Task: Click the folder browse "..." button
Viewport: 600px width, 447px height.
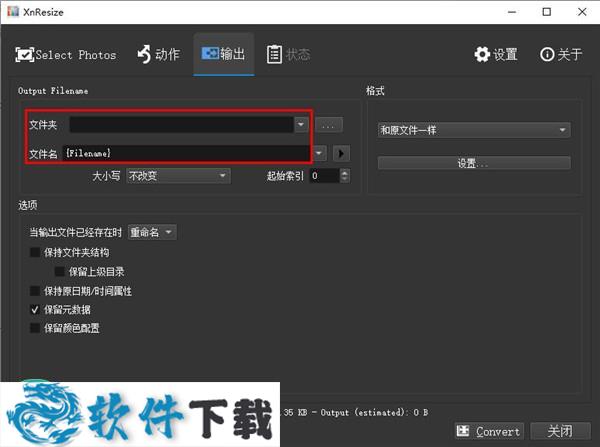Action: pyautogui.click(x=329, y=125)
